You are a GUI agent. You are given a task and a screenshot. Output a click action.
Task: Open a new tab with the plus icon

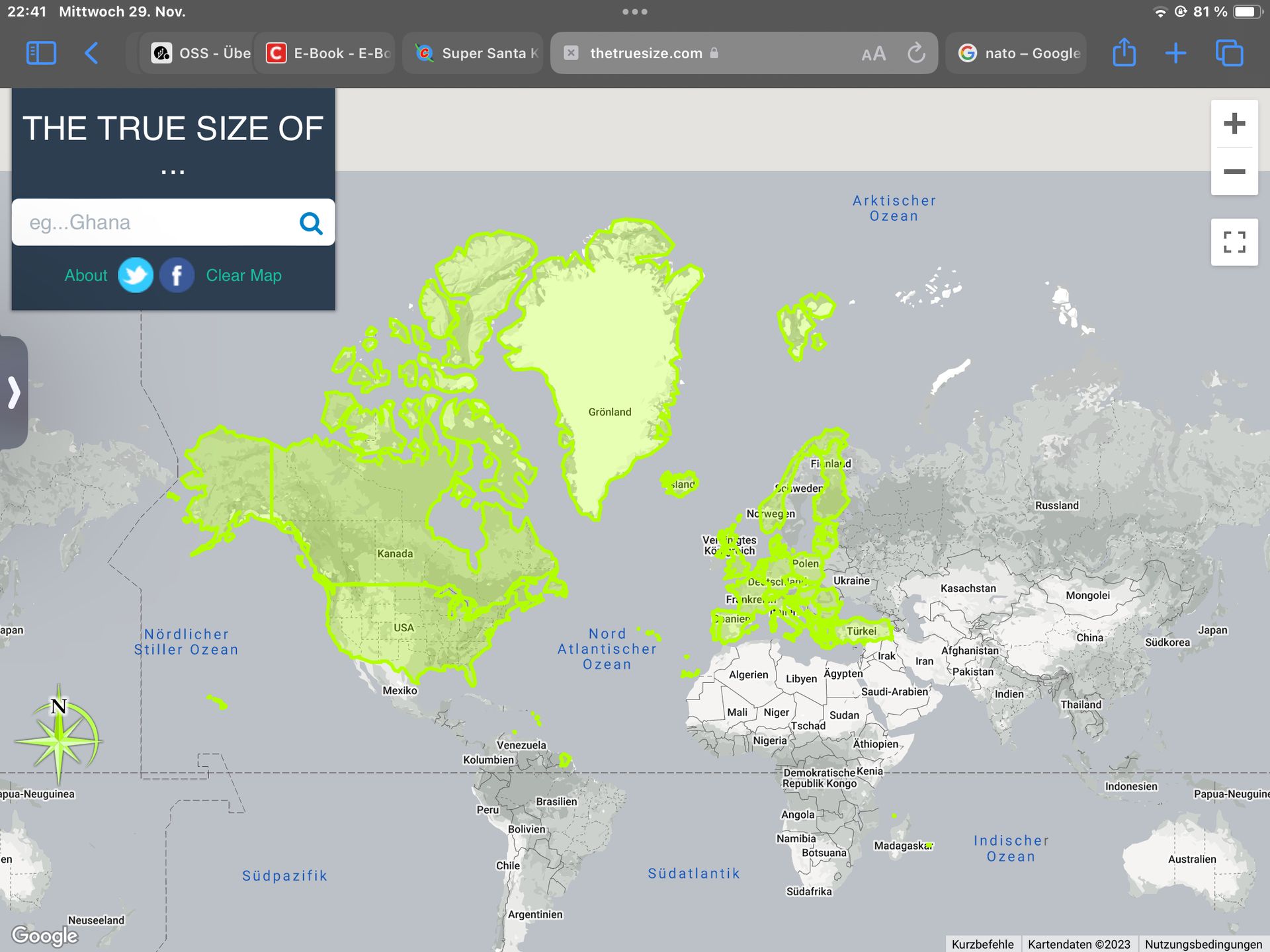pyautogui.click(x=1175, y=53)
